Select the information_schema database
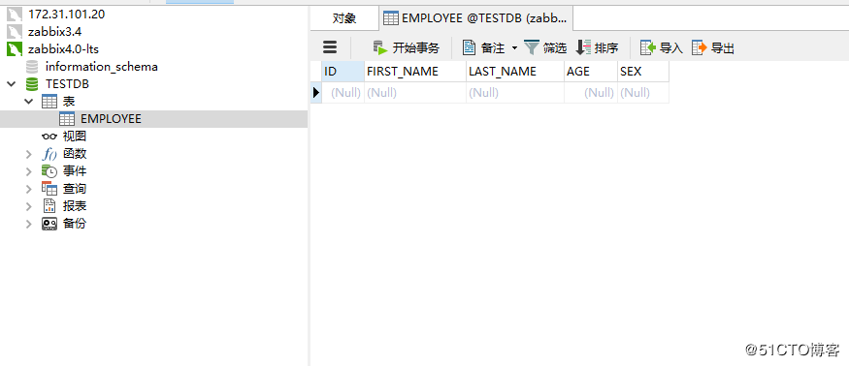The width and height of the screenshot is (849, 366). 101,67
